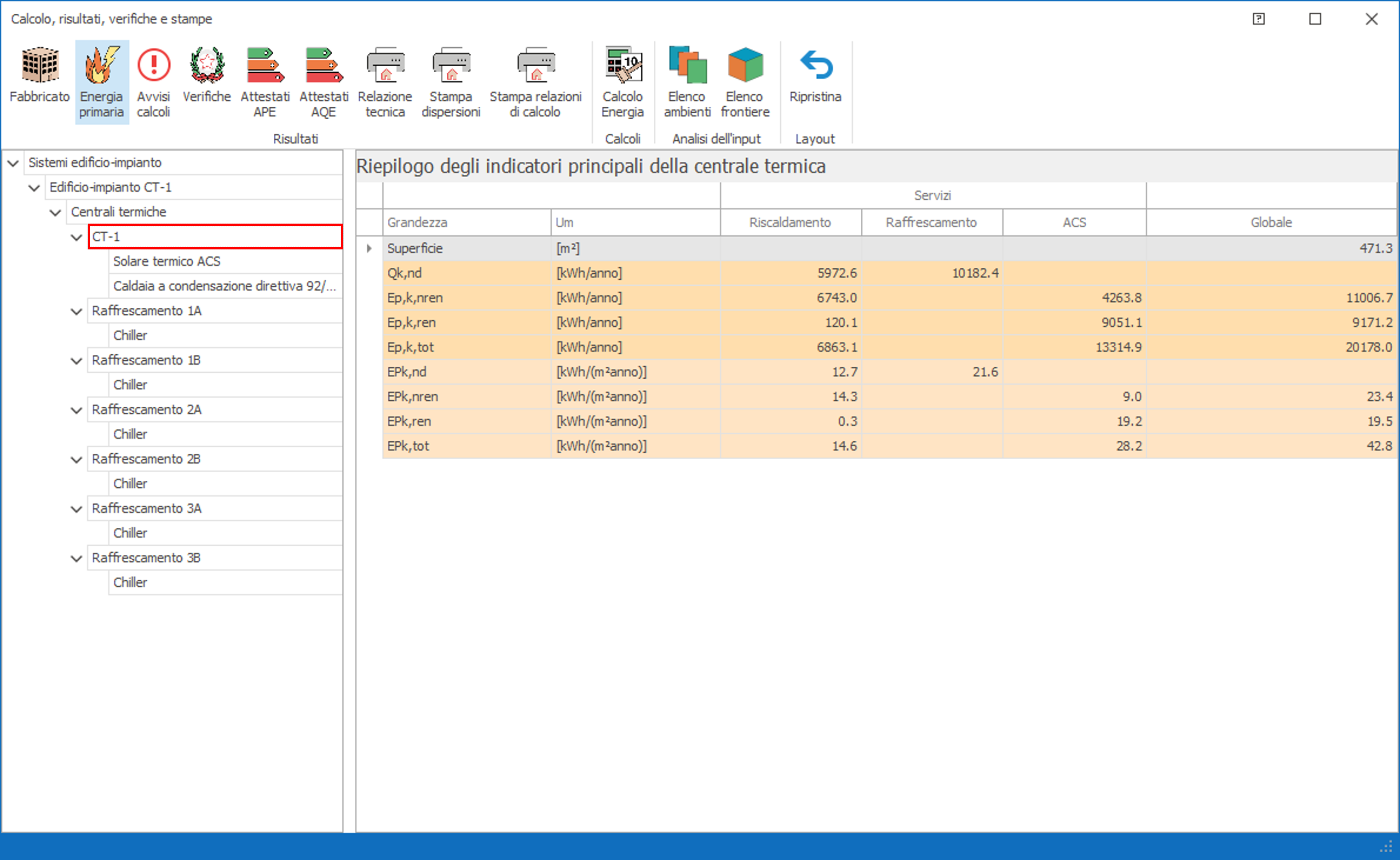Screen dimensions: 1400x860
Task: Select Caldaia a condensazione tree item
Action: (224, 286)
